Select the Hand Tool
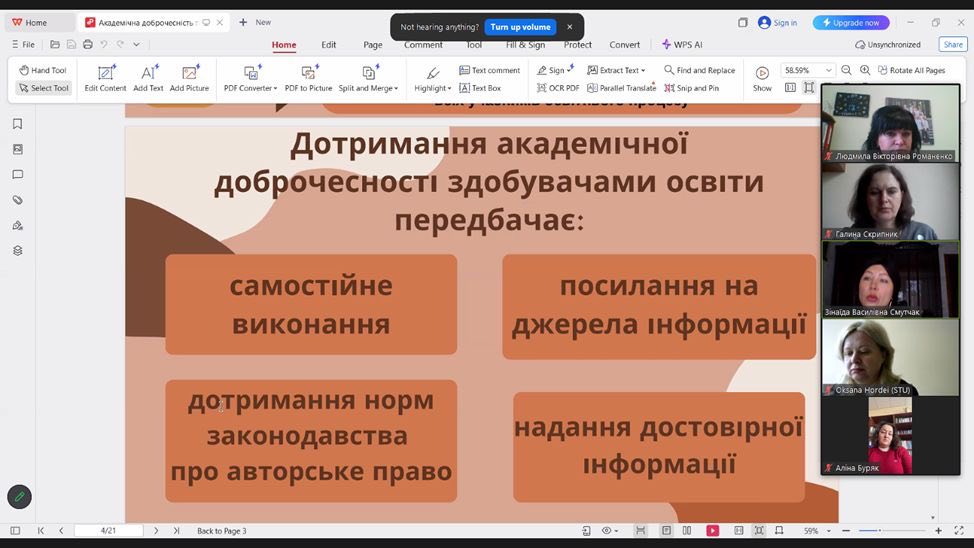This screenshot has height=548, width=974. (42, 70)
